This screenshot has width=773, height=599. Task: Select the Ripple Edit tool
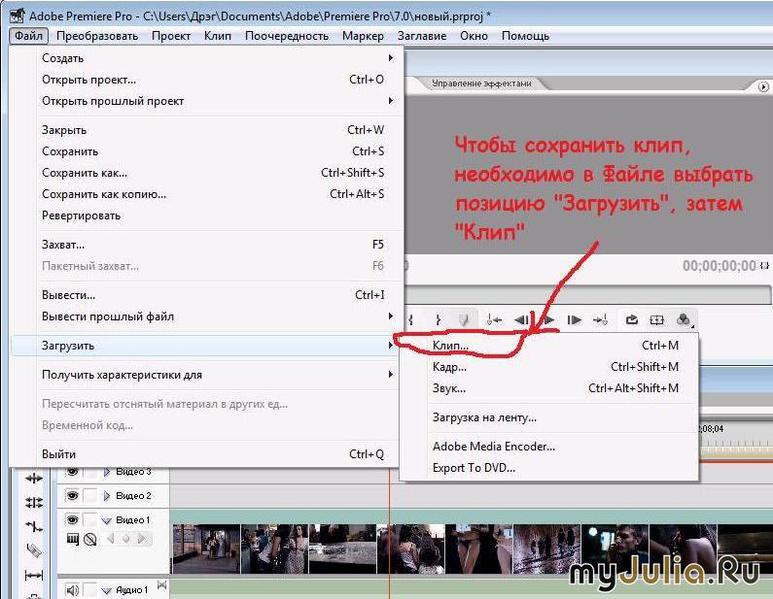pos(34,478)
